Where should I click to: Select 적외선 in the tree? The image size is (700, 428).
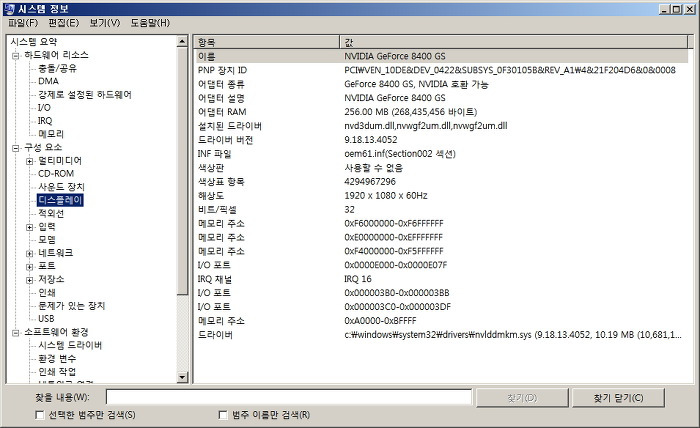pos(51,213)
